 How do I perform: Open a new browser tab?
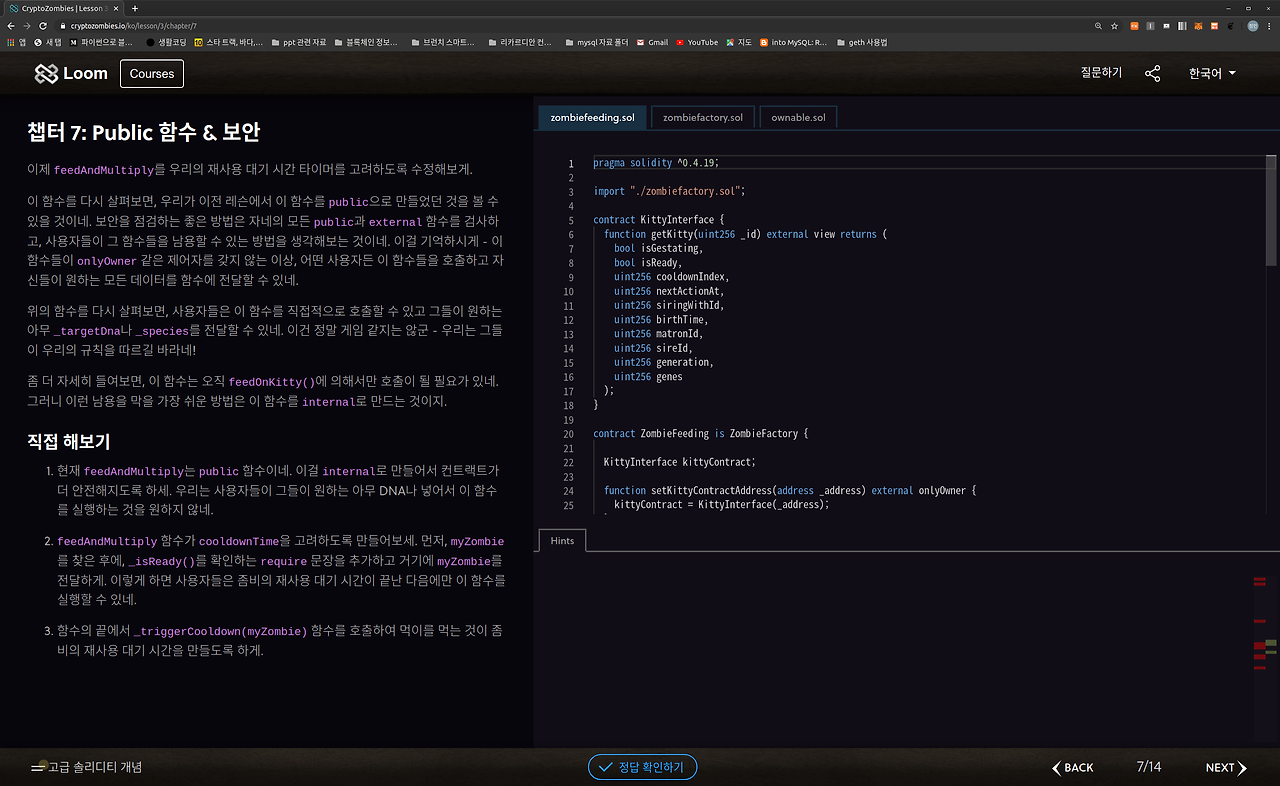coord(135,8)
